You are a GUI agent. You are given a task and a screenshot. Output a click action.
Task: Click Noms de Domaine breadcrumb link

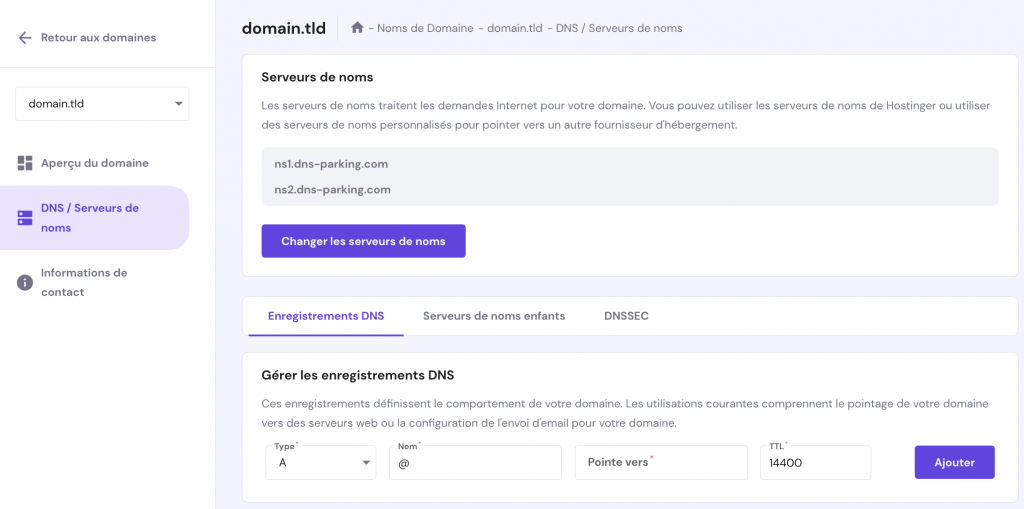pyautogui.click(x=426, y=28)
